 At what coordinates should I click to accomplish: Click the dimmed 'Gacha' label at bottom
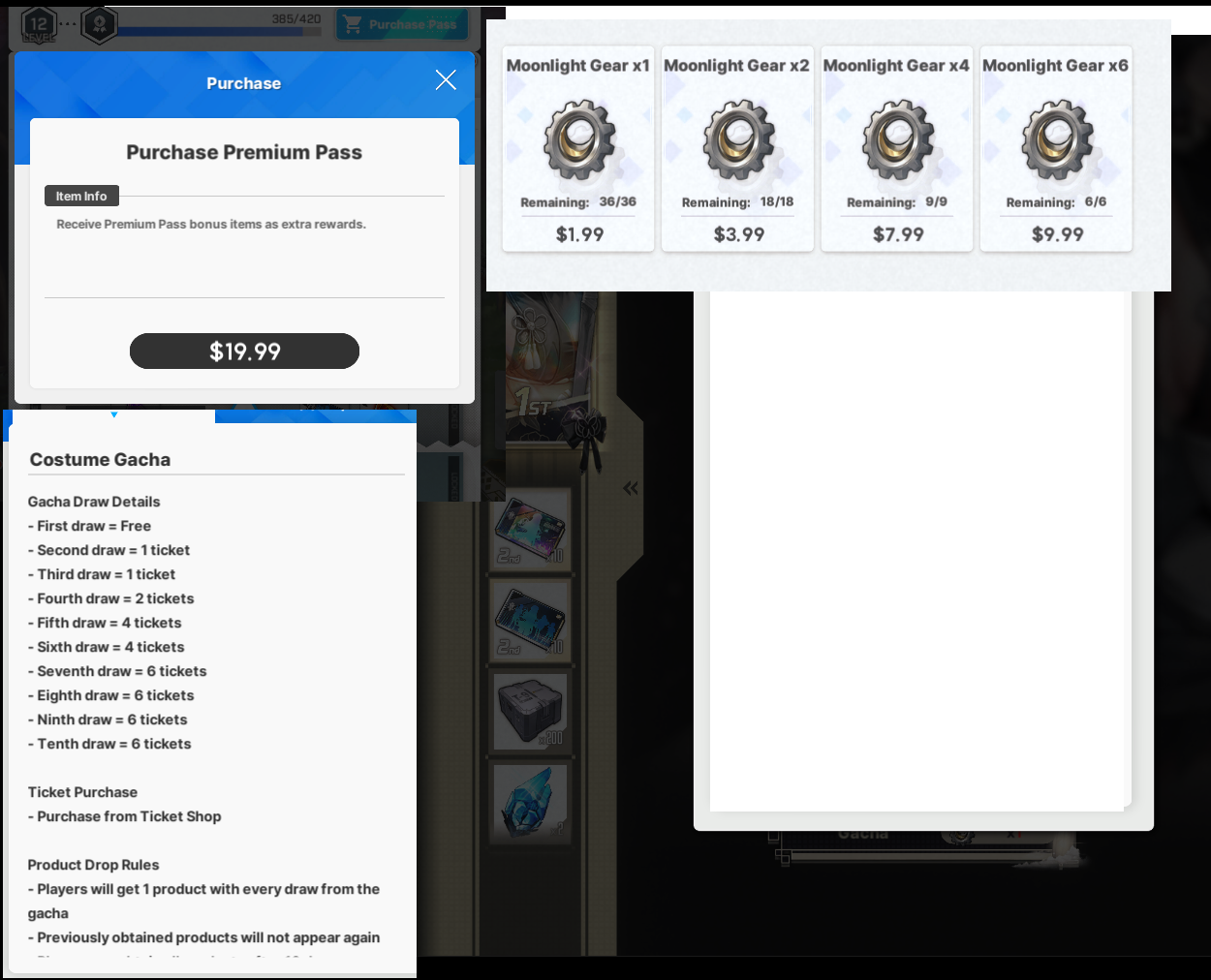862,834
